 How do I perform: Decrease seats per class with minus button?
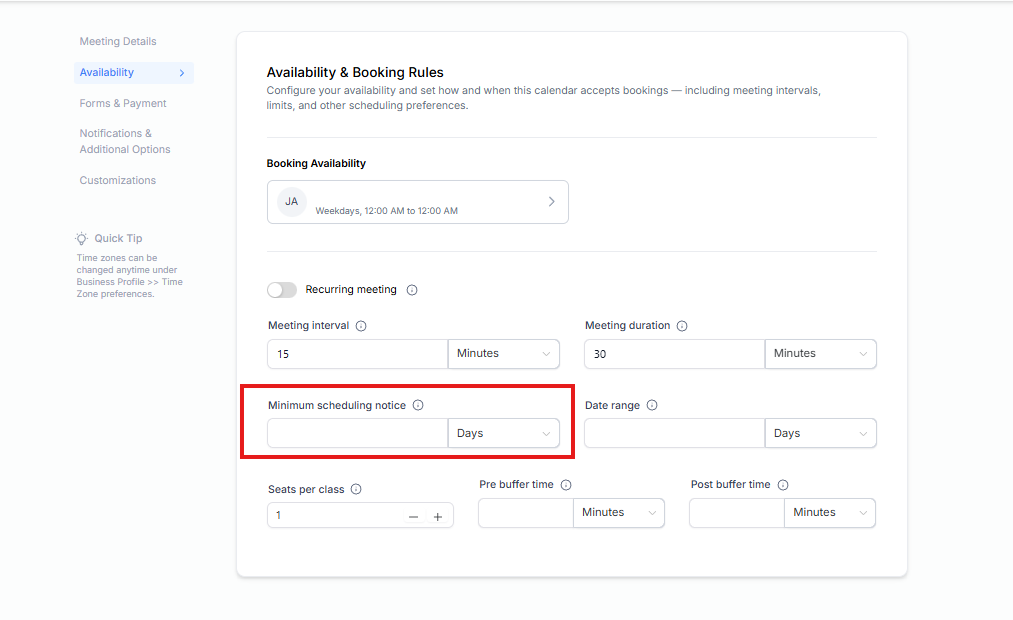pos(413,517)
